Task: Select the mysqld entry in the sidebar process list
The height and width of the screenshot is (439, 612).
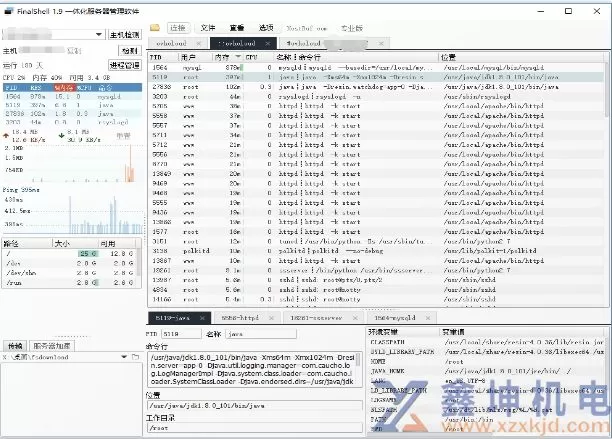Action: [73, 96]
